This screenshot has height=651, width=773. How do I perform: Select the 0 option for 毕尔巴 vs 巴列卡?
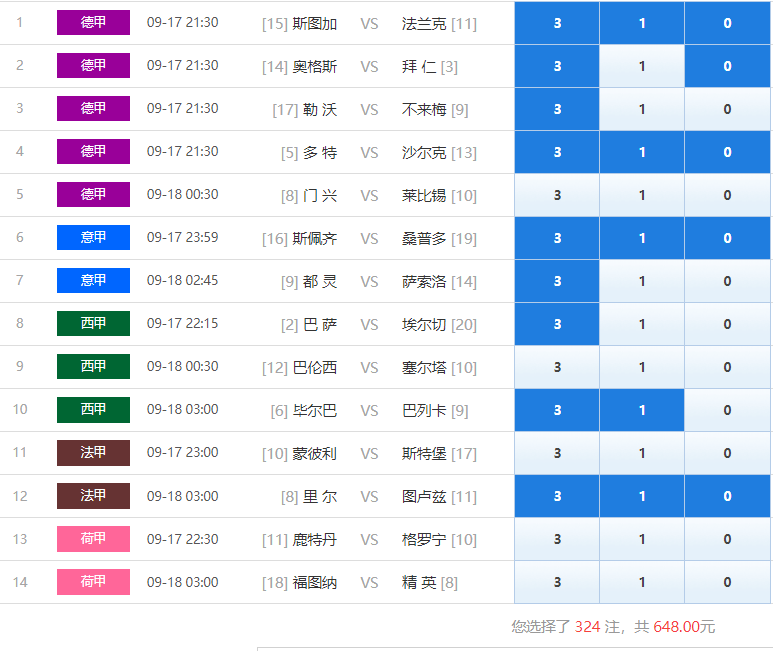[727, 410]
